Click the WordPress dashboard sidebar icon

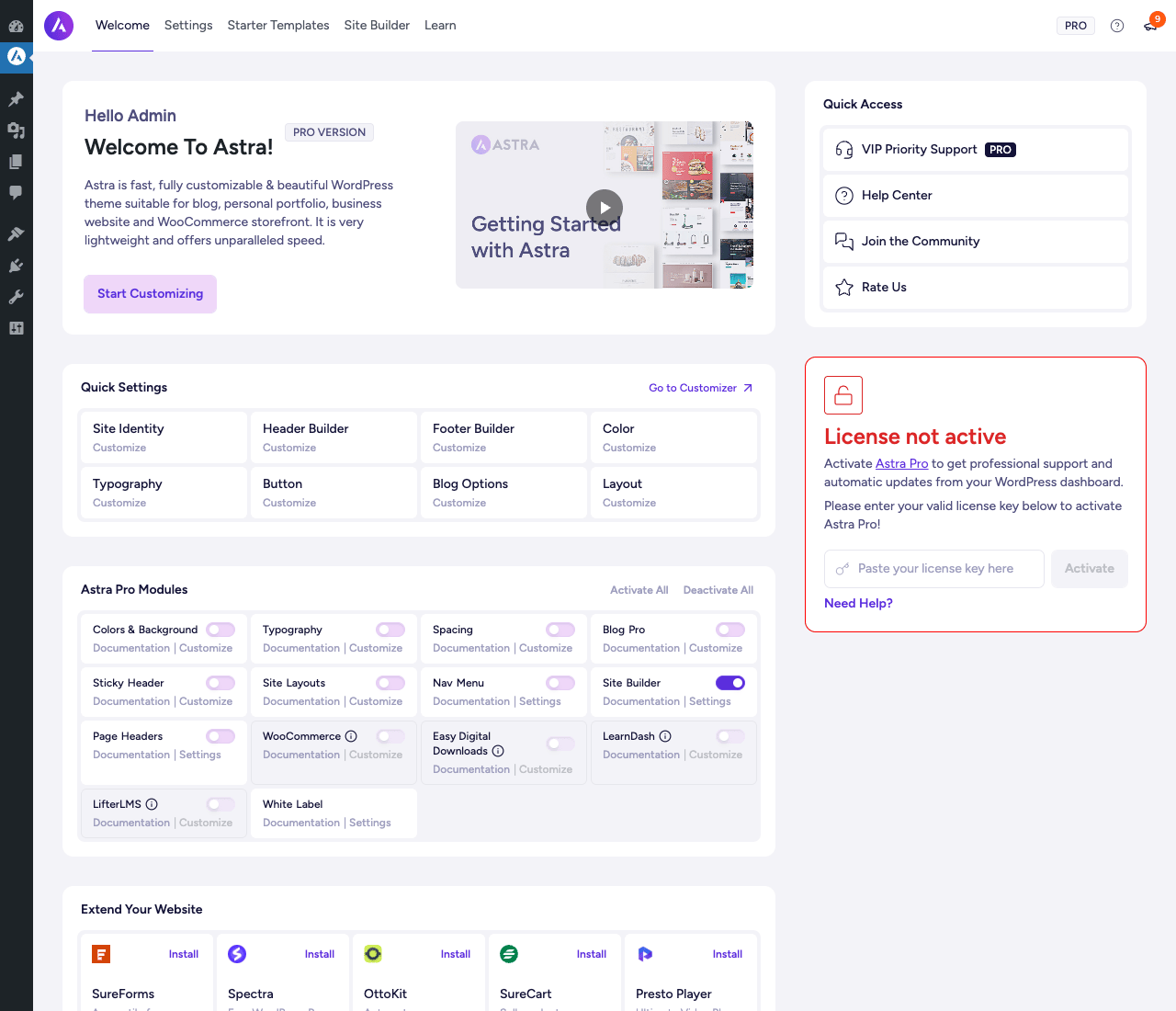pyautogui.click(x=17, y=26)
